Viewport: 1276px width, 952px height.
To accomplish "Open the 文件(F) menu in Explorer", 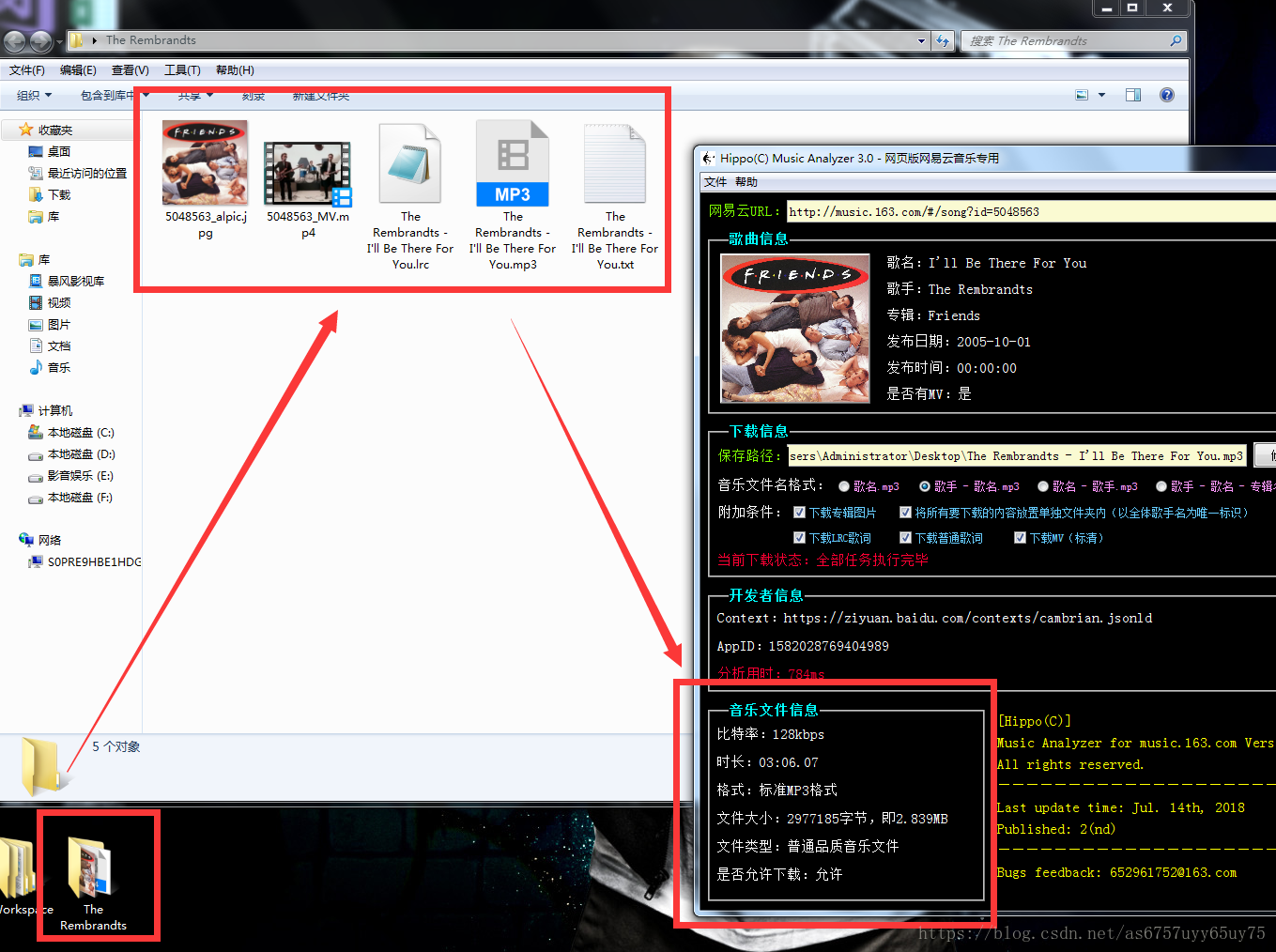I will coord(27,70).
